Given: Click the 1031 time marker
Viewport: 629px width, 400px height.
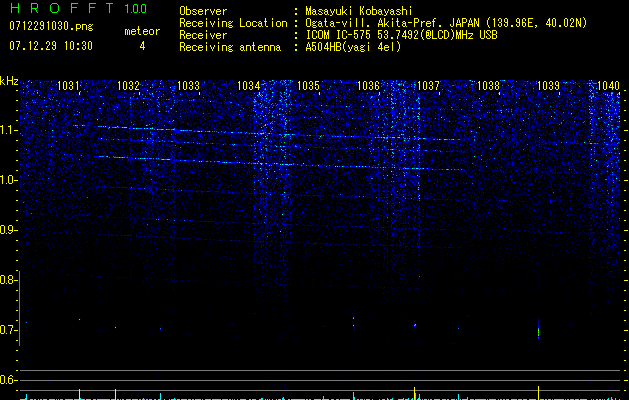Looking at the screenshot, I should point(69,87).
